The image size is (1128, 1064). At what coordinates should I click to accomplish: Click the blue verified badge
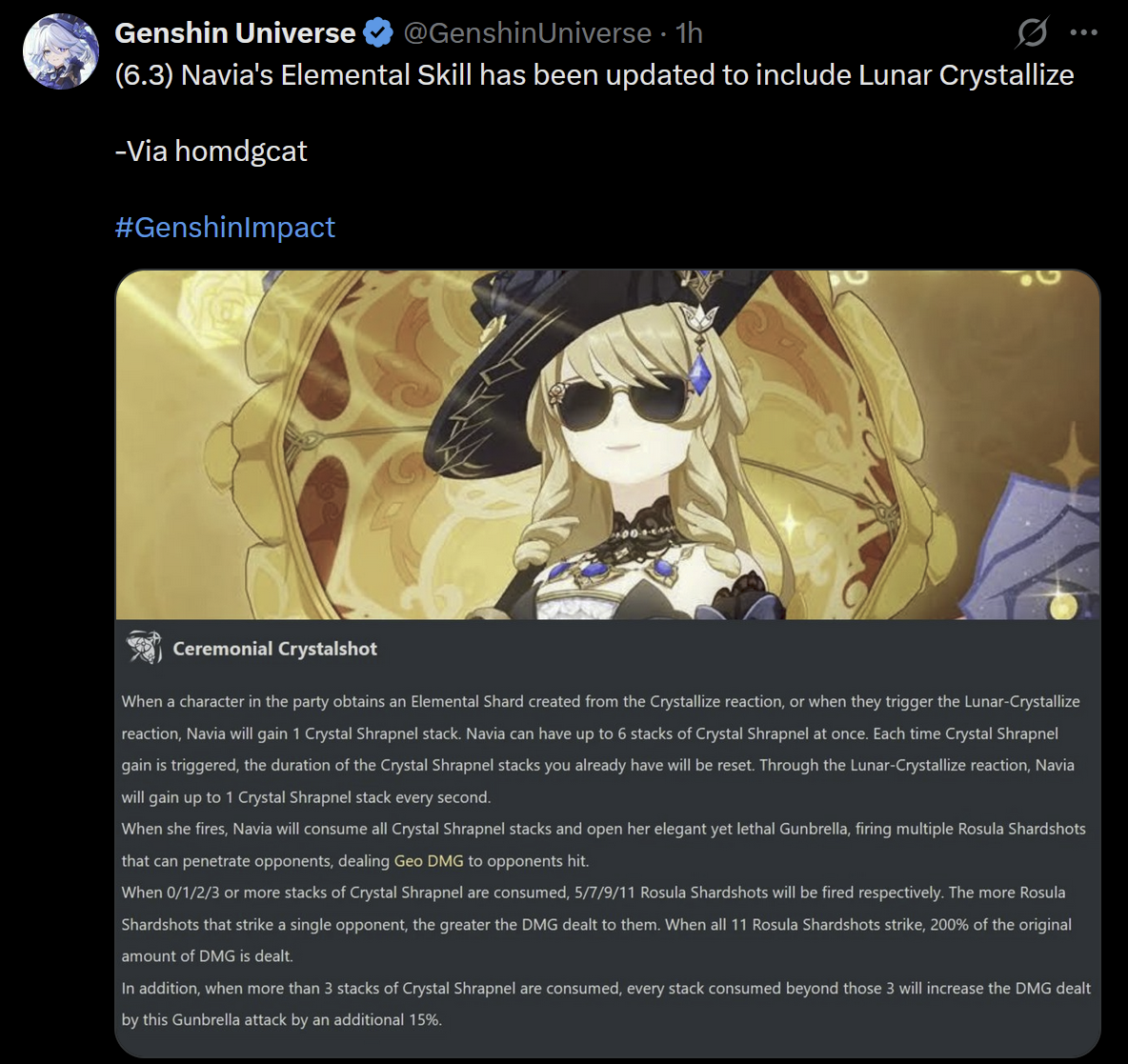378,33
